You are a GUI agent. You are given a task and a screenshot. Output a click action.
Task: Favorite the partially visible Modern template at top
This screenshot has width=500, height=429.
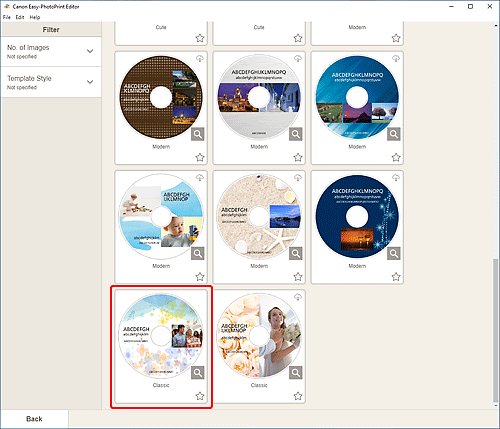pyautogui.click(x=396, y=38)
